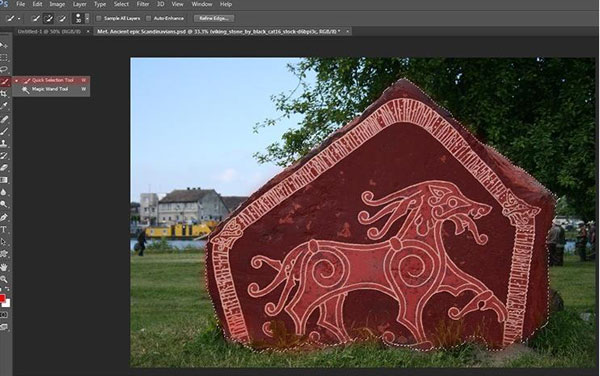Open the Filter menu
Viewport: 600px width, 376px height.
(143, 4)
